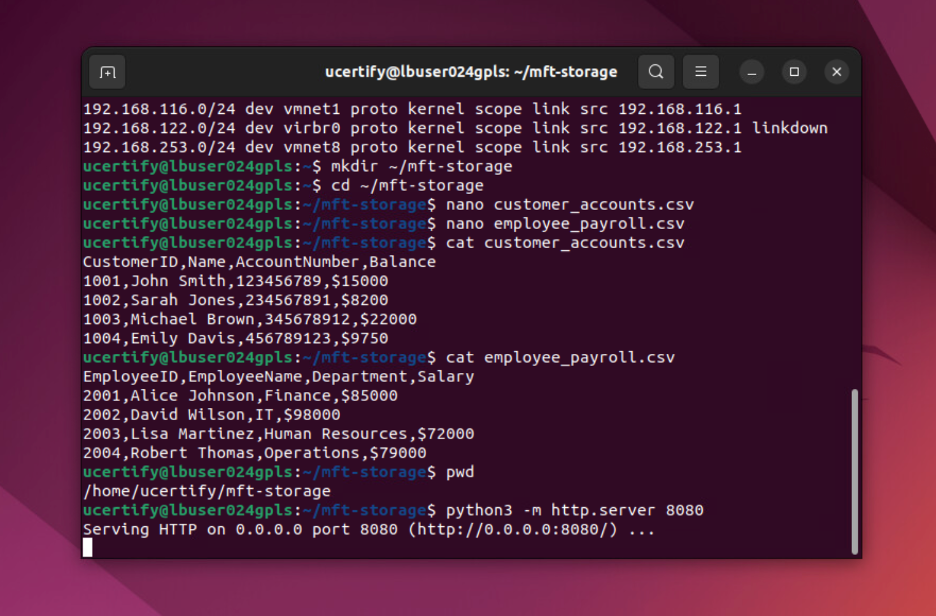Click 'CustomerID,Name,AccountNumber,Balance' header line
This screenshot has width=936, height=616.
(260, 262)
